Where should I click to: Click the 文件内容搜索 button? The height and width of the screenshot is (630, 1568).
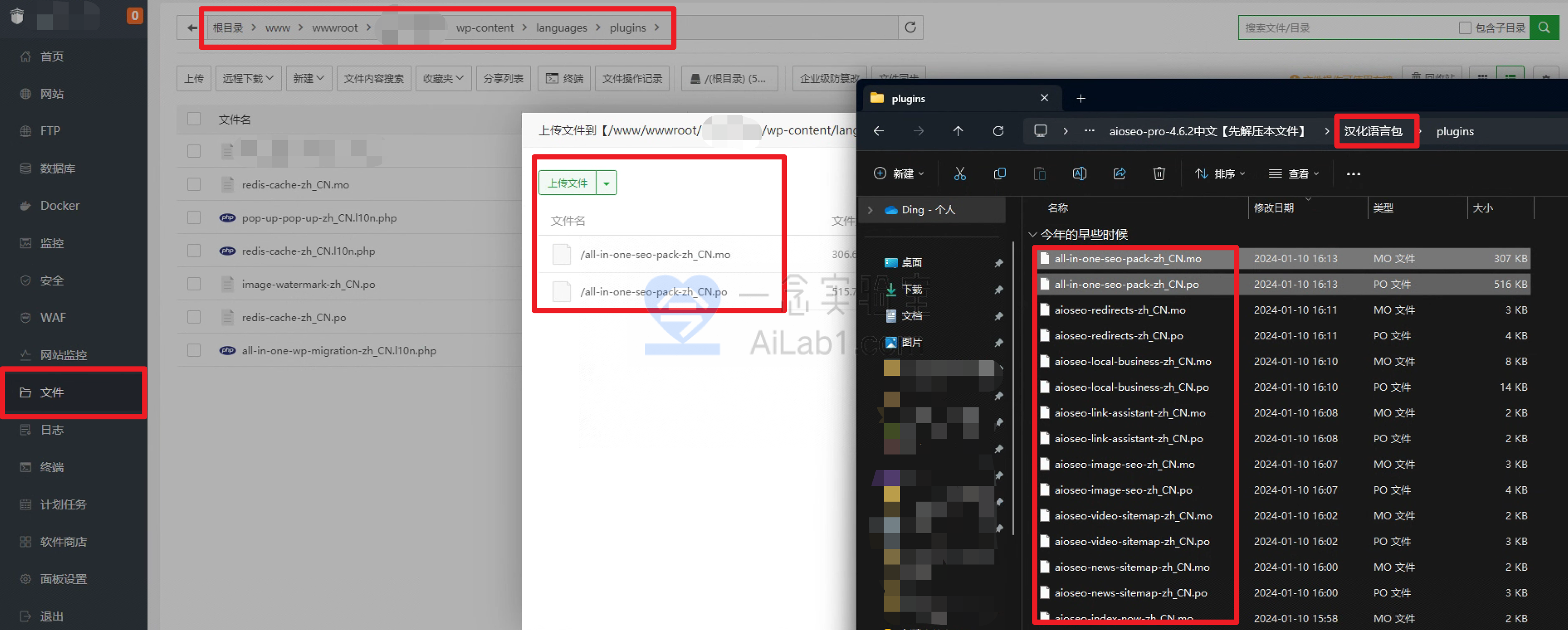click(x=374, y=79)
